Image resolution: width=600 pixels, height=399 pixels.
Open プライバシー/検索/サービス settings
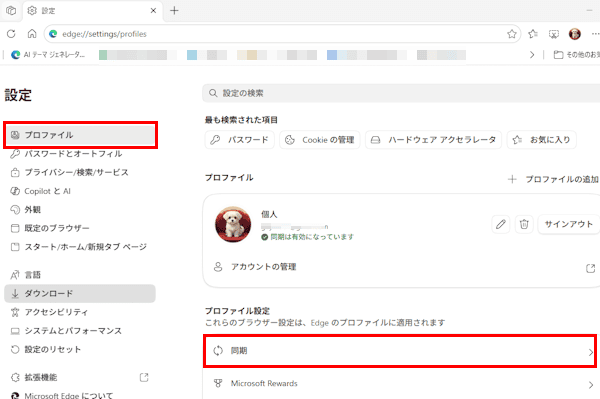click(x=80, y=173)
